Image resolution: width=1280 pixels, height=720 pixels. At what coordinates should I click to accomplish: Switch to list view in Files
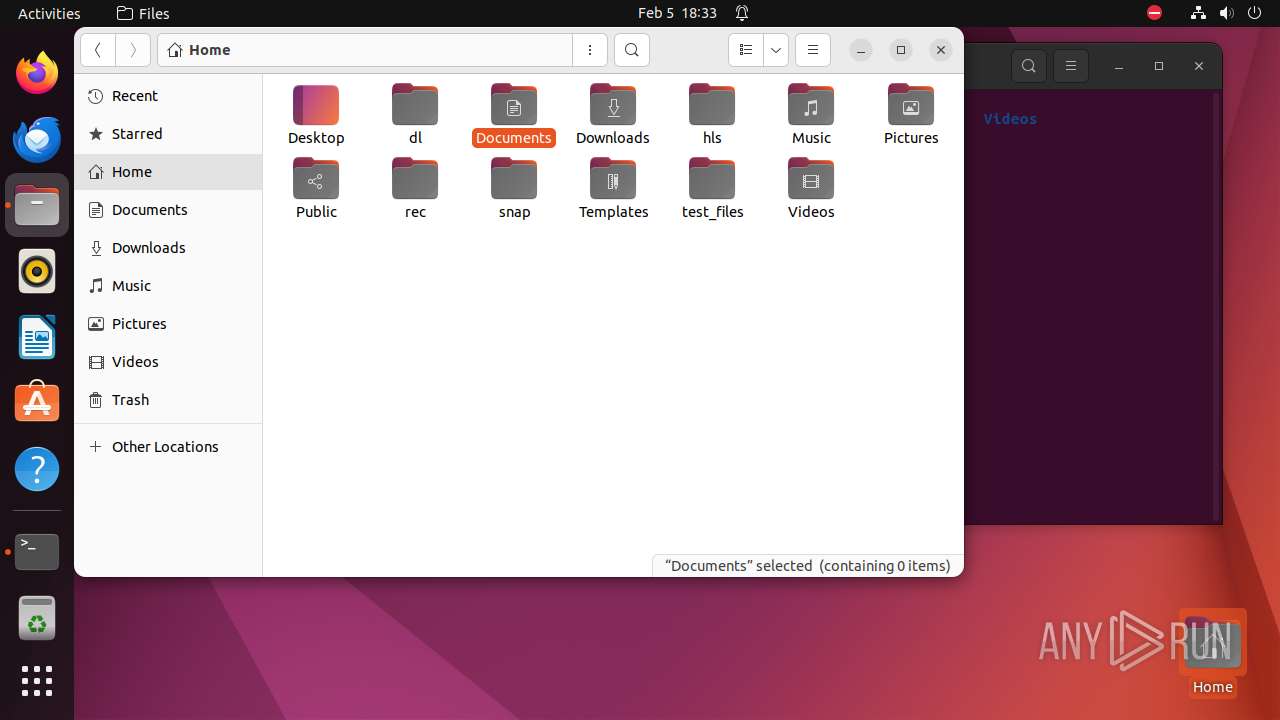745,50
